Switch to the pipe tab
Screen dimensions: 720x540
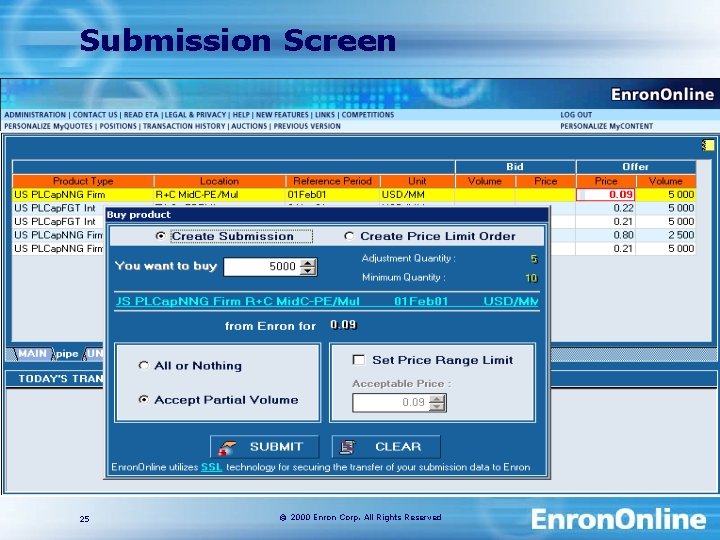(x=67, y=354)
